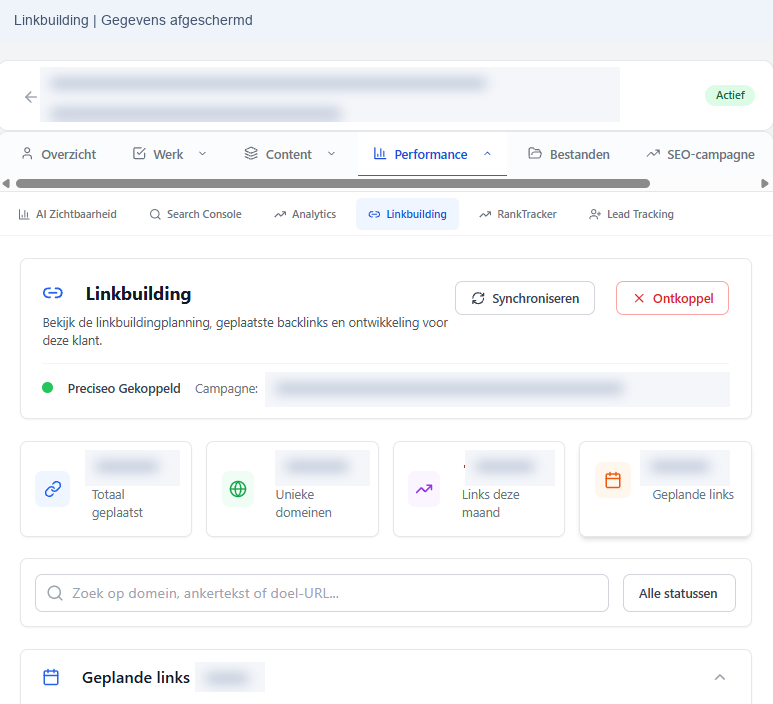Image resolution: width=773 pixels, height=704 pixels.
Task: Open Analytics sub-tab
Action: (x=305, y=214)
